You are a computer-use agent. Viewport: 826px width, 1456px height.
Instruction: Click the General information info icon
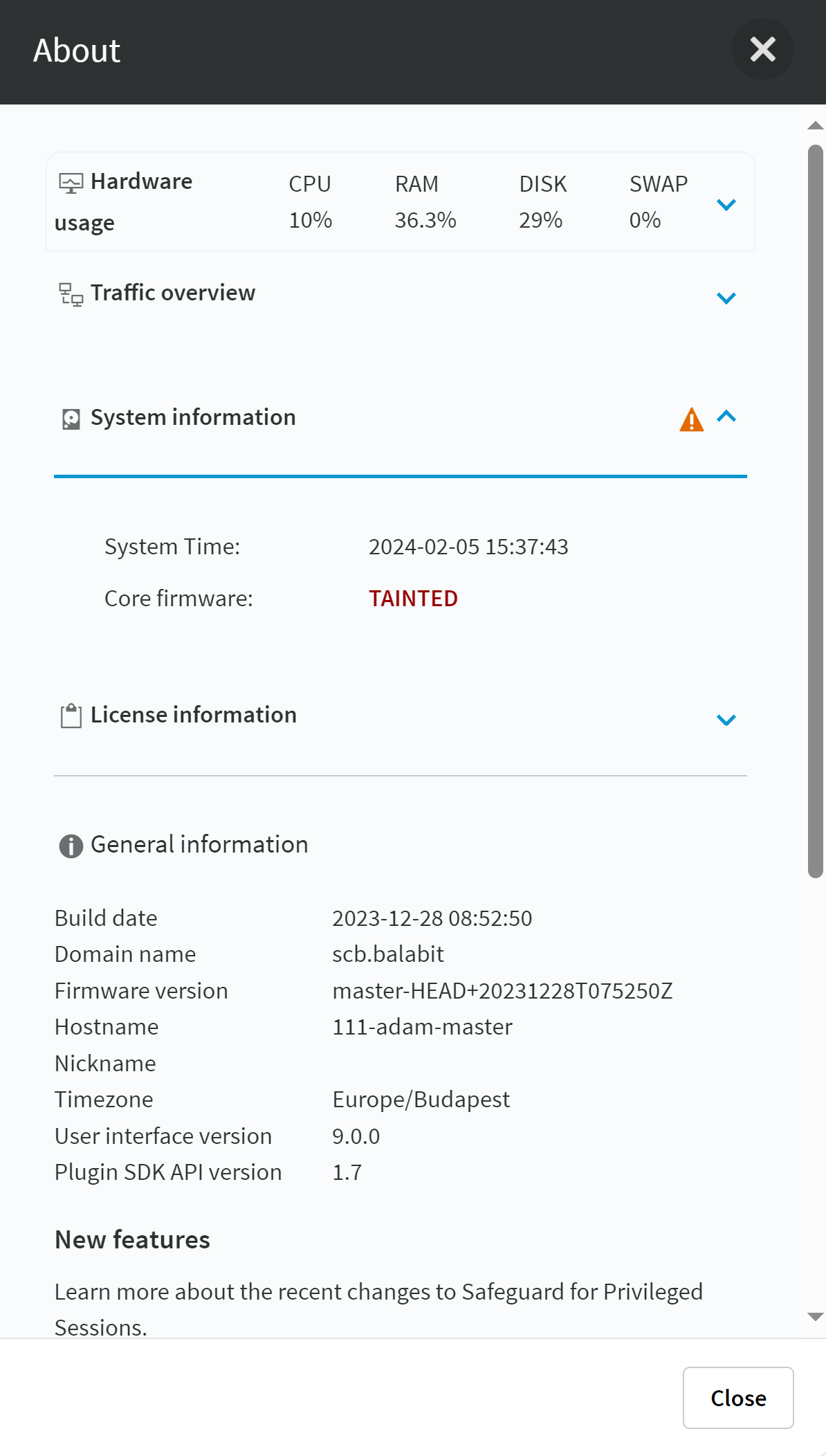(x=71, y=846)
